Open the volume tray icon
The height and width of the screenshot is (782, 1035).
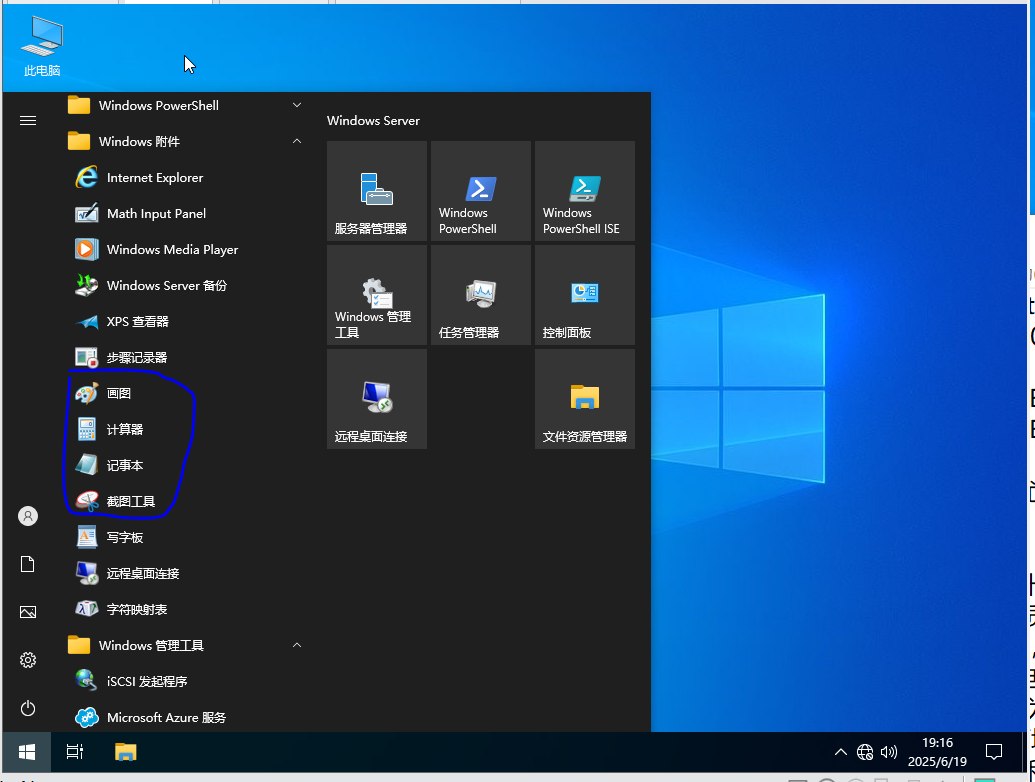click(x=888, y=752)
